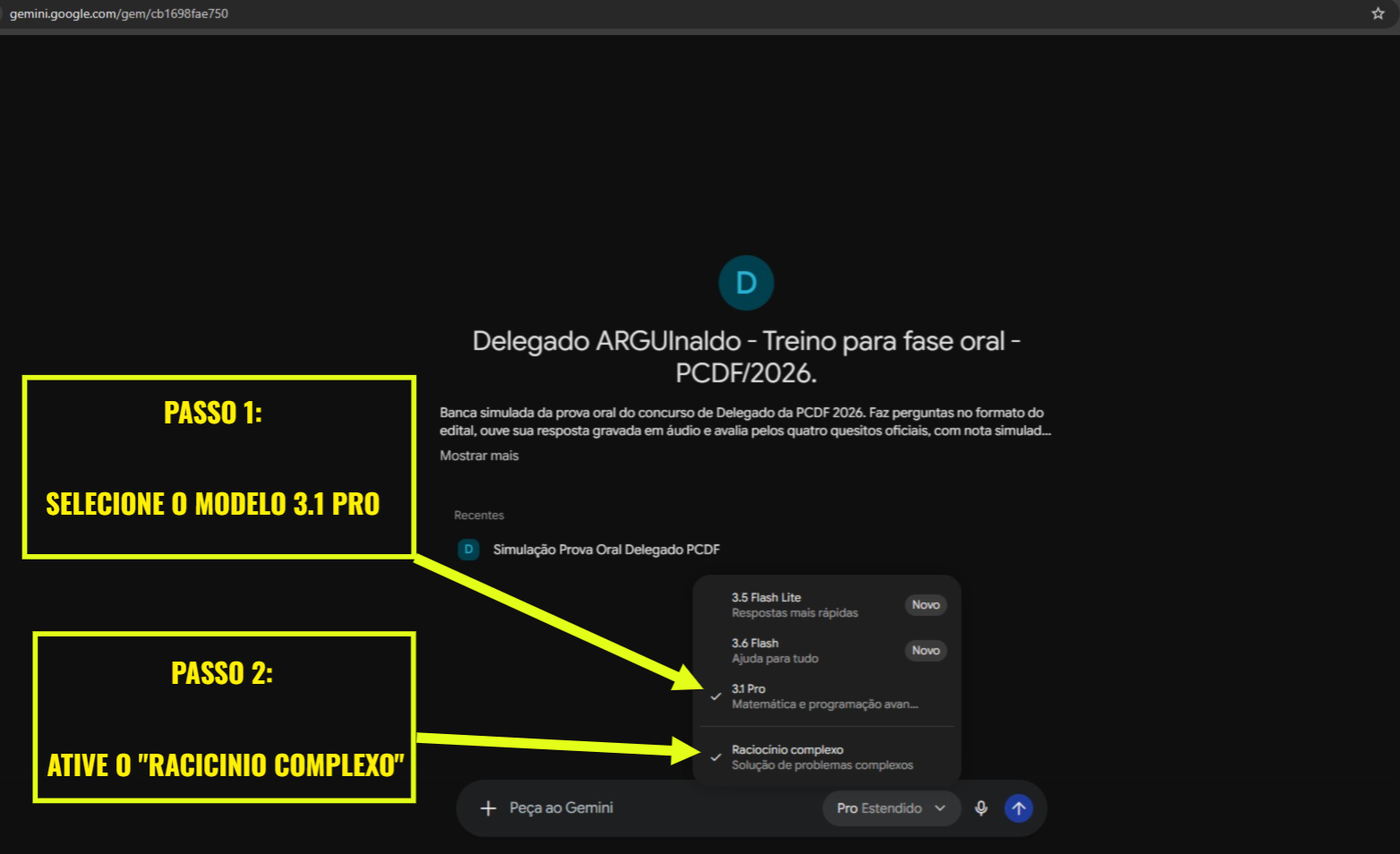Click the D icon beside the recent chat
The width and height of the screenshot is (1400, 854).
[x=468, y=550]
